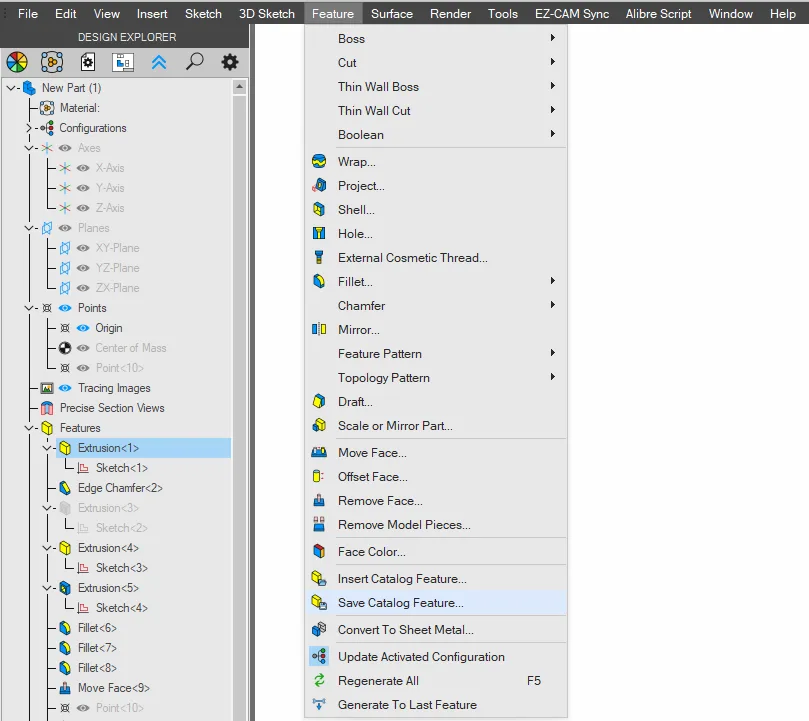Toggle visibility of the Points group
Image resolution: width=809 pixels, height=721 pixels.
(x=64, y=308)
